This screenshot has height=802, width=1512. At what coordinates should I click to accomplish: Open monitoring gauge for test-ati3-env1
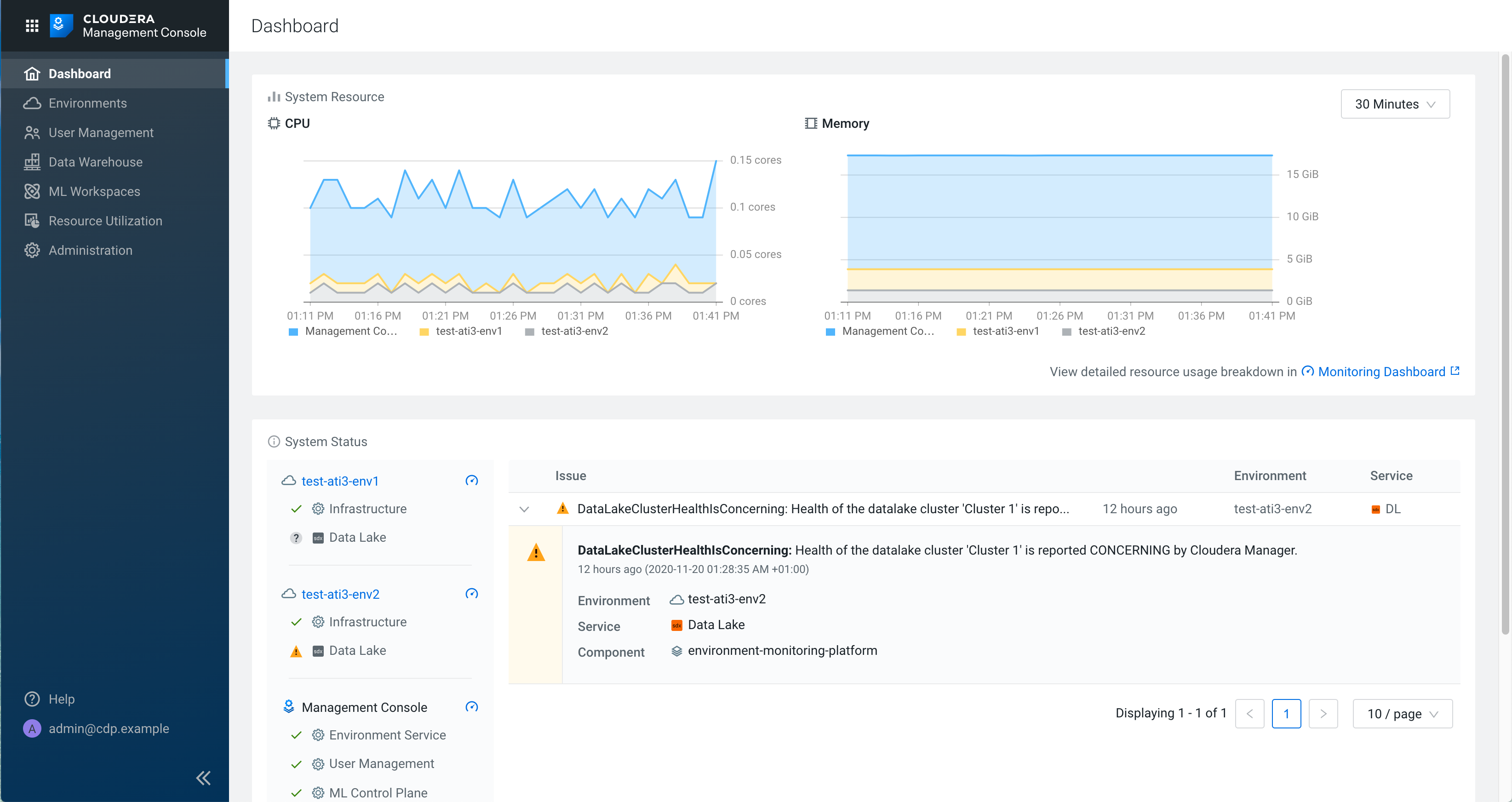coord(472,480)
